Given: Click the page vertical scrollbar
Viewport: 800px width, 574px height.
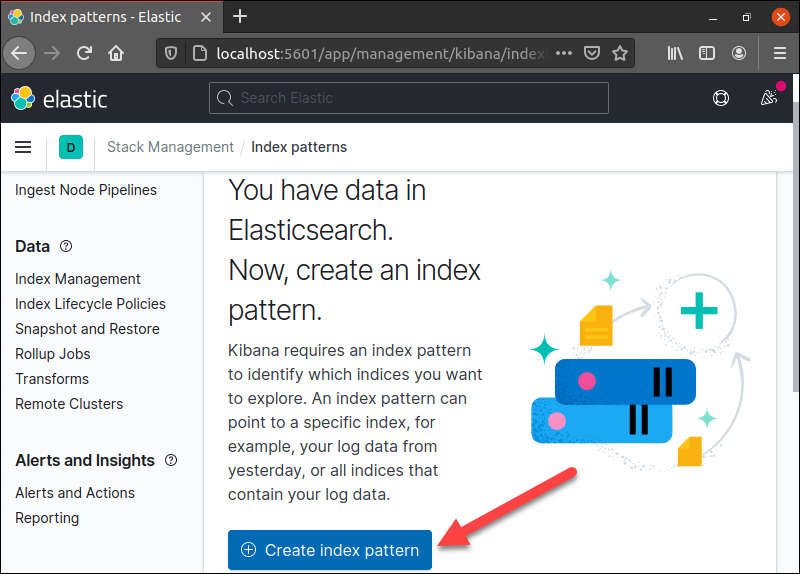Looking at the screenshot, I should point(795,246).
